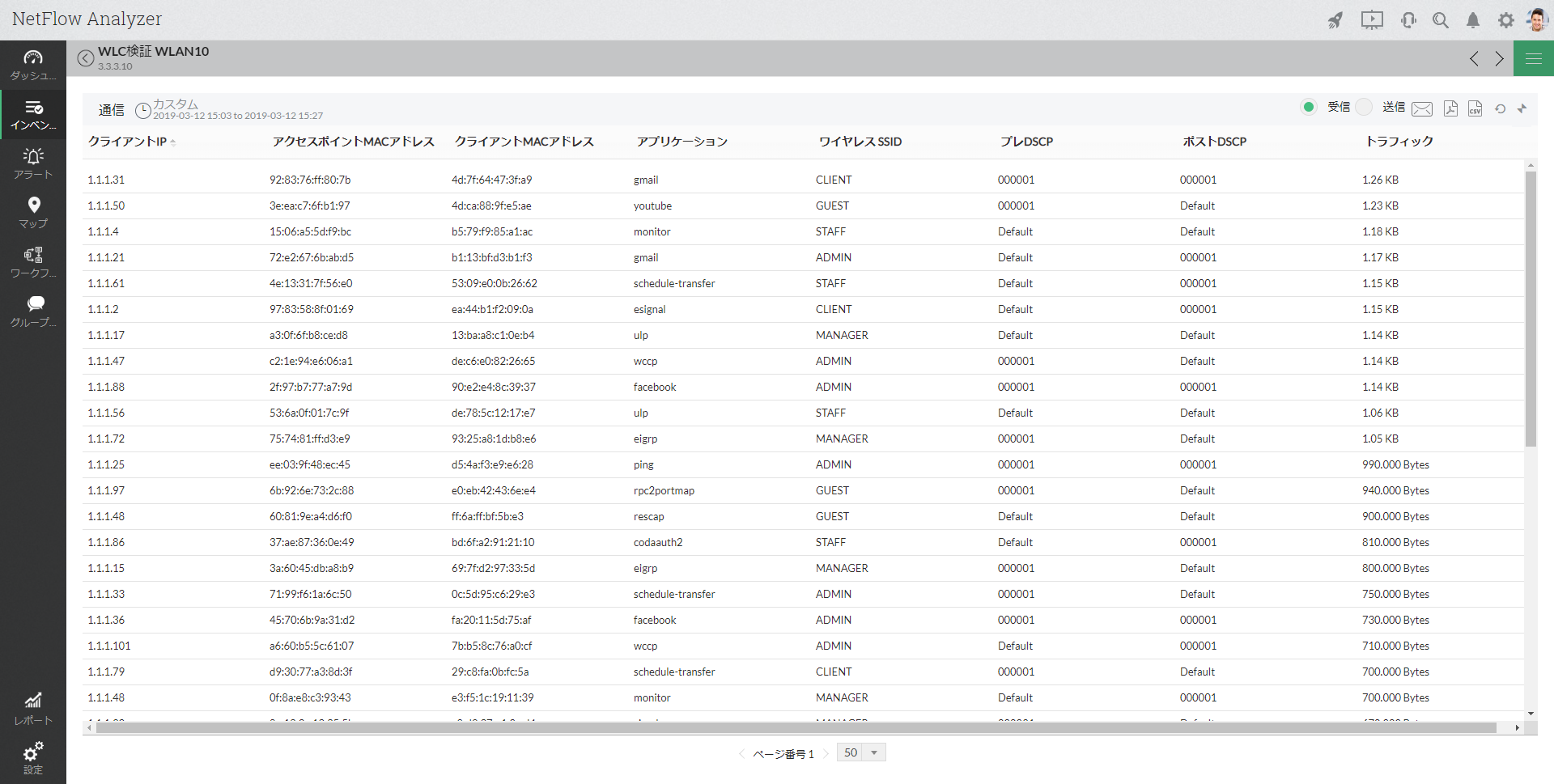Open the search magnifier in the header

(x=1441, y=20)
